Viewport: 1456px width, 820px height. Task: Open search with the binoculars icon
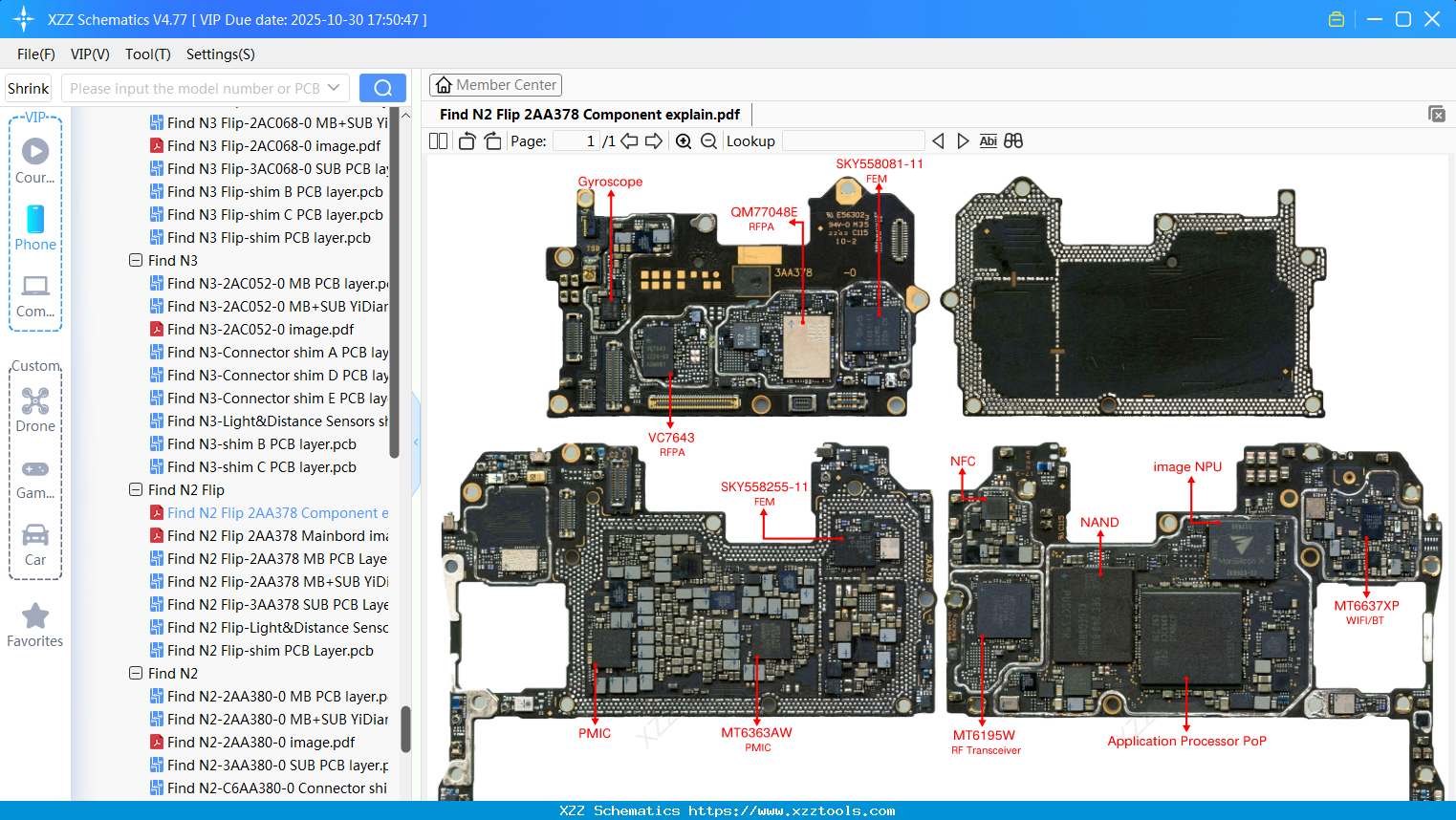[1013, 140]
